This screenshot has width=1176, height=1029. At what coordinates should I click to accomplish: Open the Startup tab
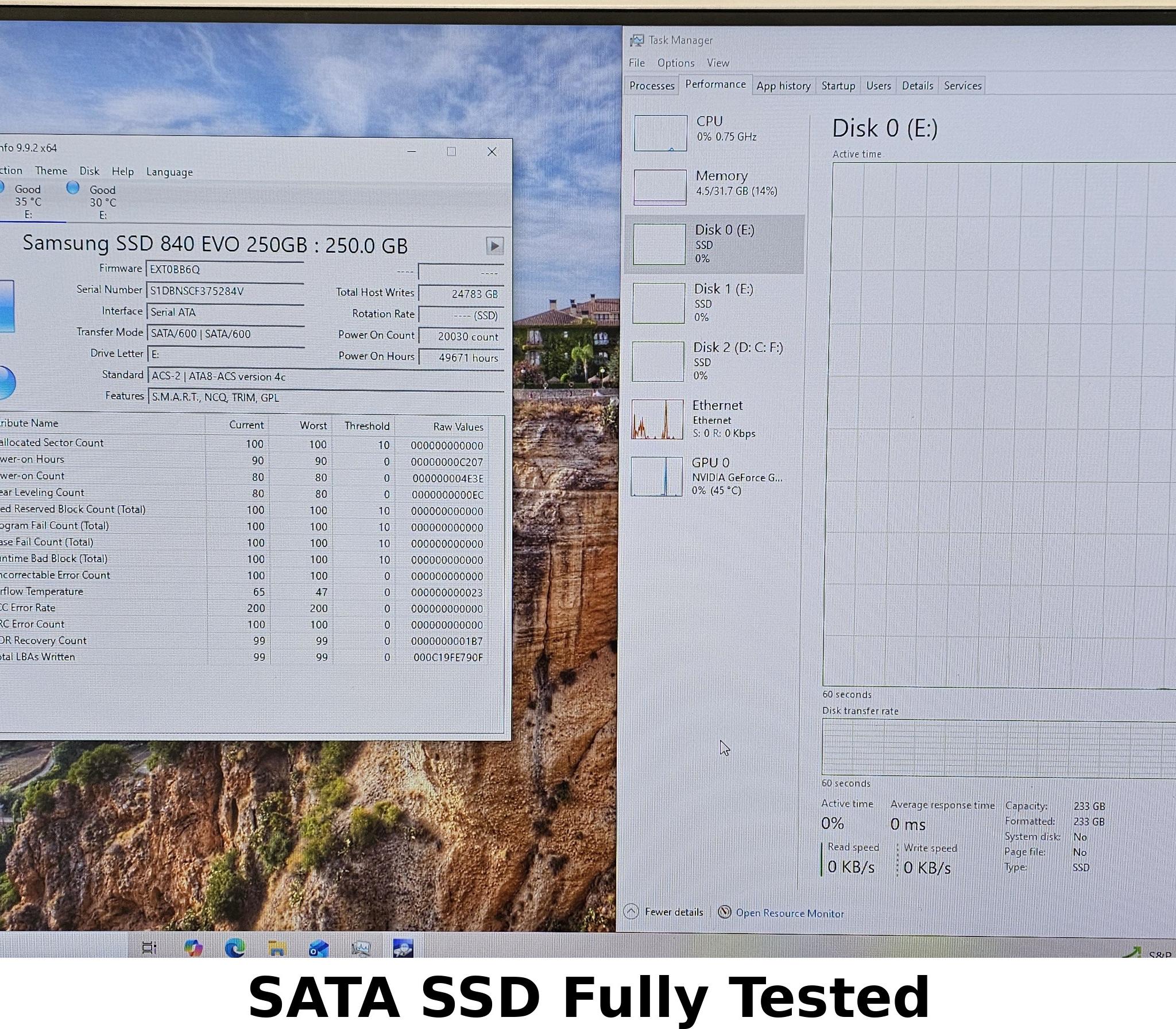click(x=838, y=86)
